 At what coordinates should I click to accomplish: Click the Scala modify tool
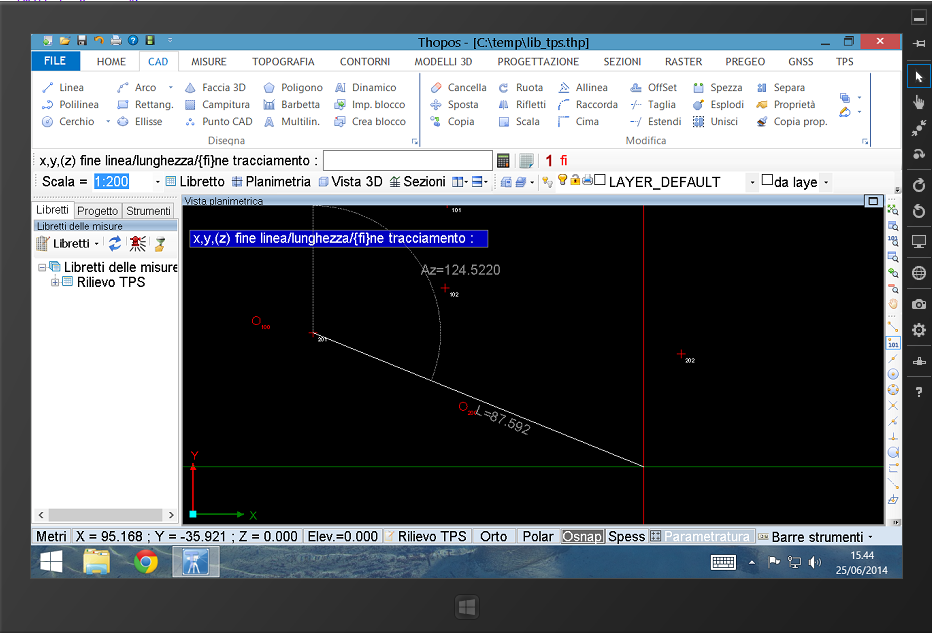[x=519, y=121]
